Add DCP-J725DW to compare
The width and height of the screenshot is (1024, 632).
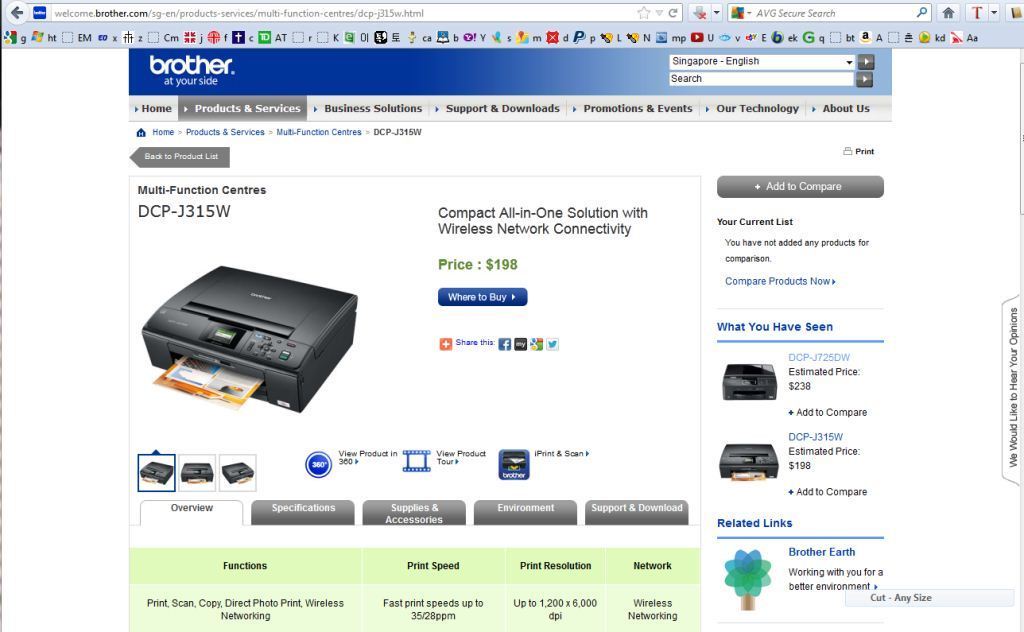coord(827,413)
